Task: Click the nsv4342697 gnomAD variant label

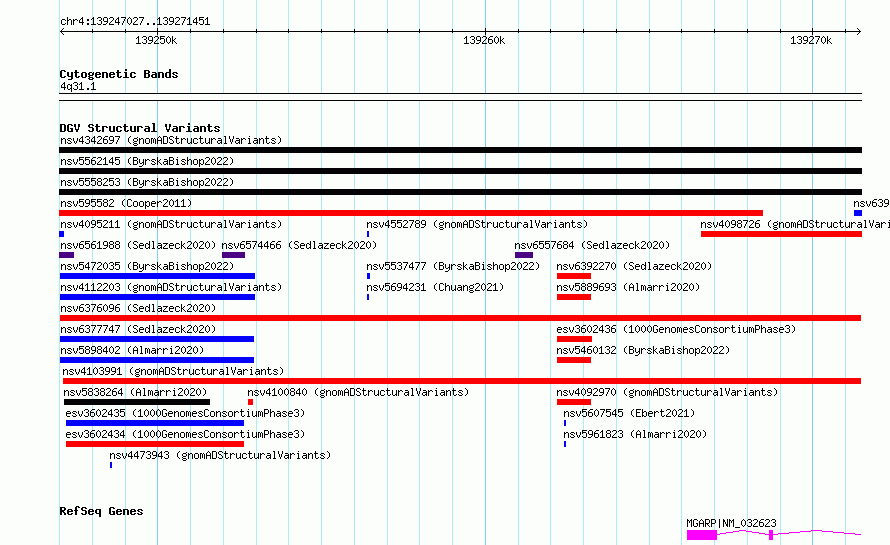Action: click(171, 140)
